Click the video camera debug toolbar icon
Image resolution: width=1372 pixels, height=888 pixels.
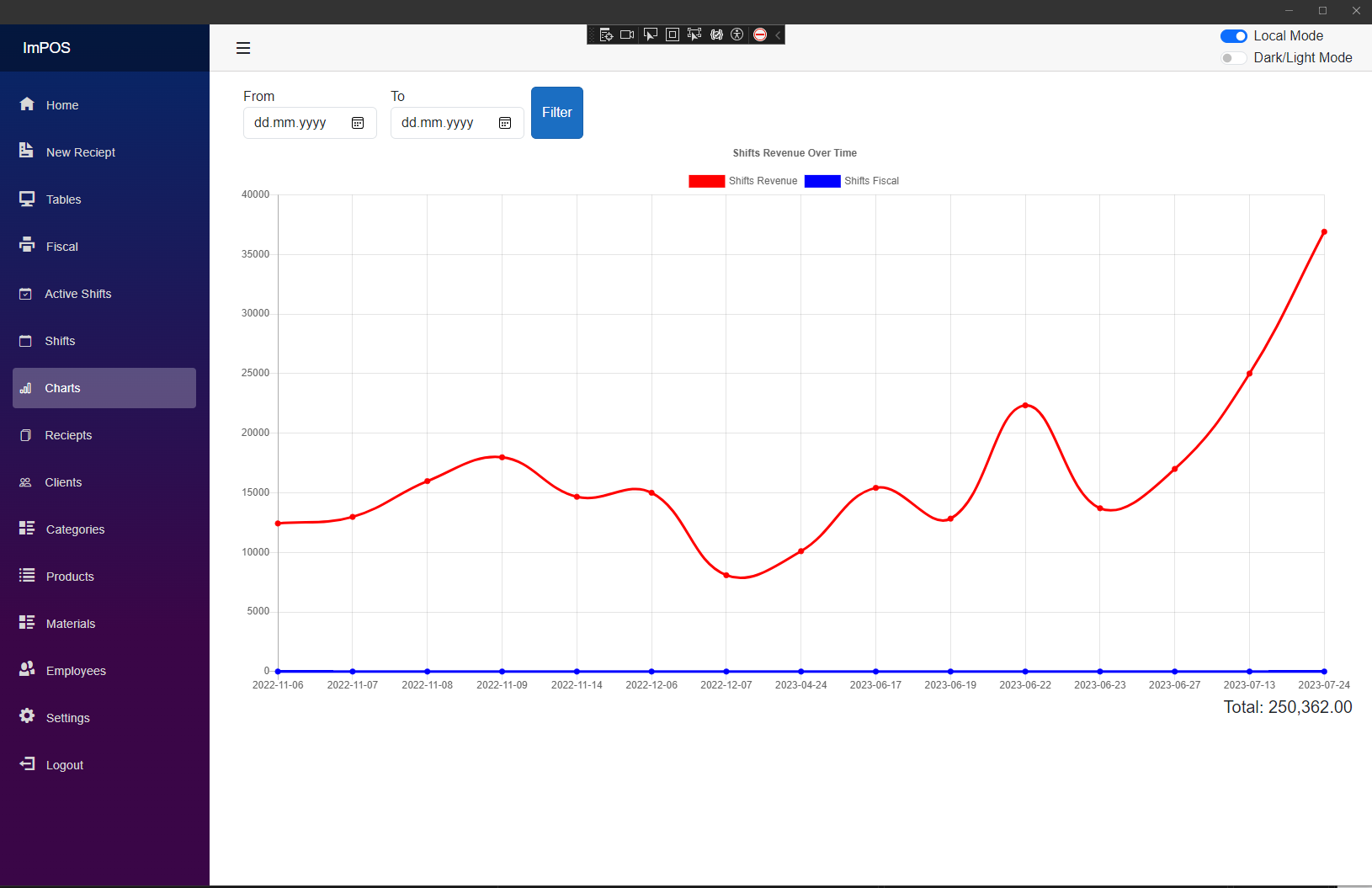tap(627, 35)
